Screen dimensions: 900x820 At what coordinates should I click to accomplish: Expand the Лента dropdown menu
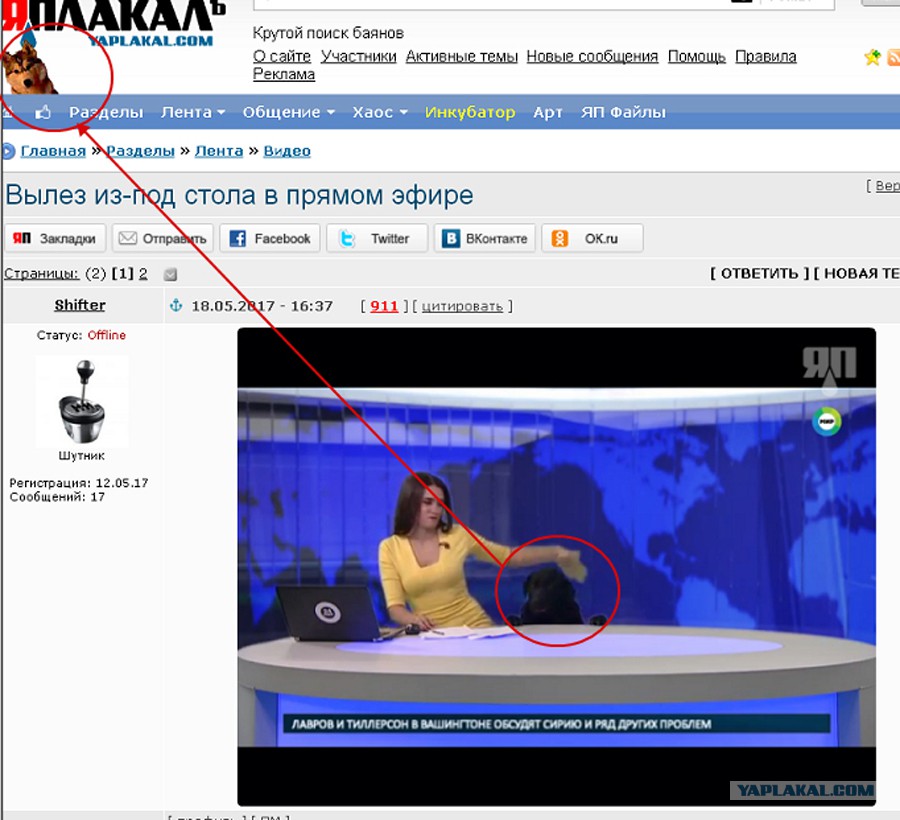[x=193, y=112]
